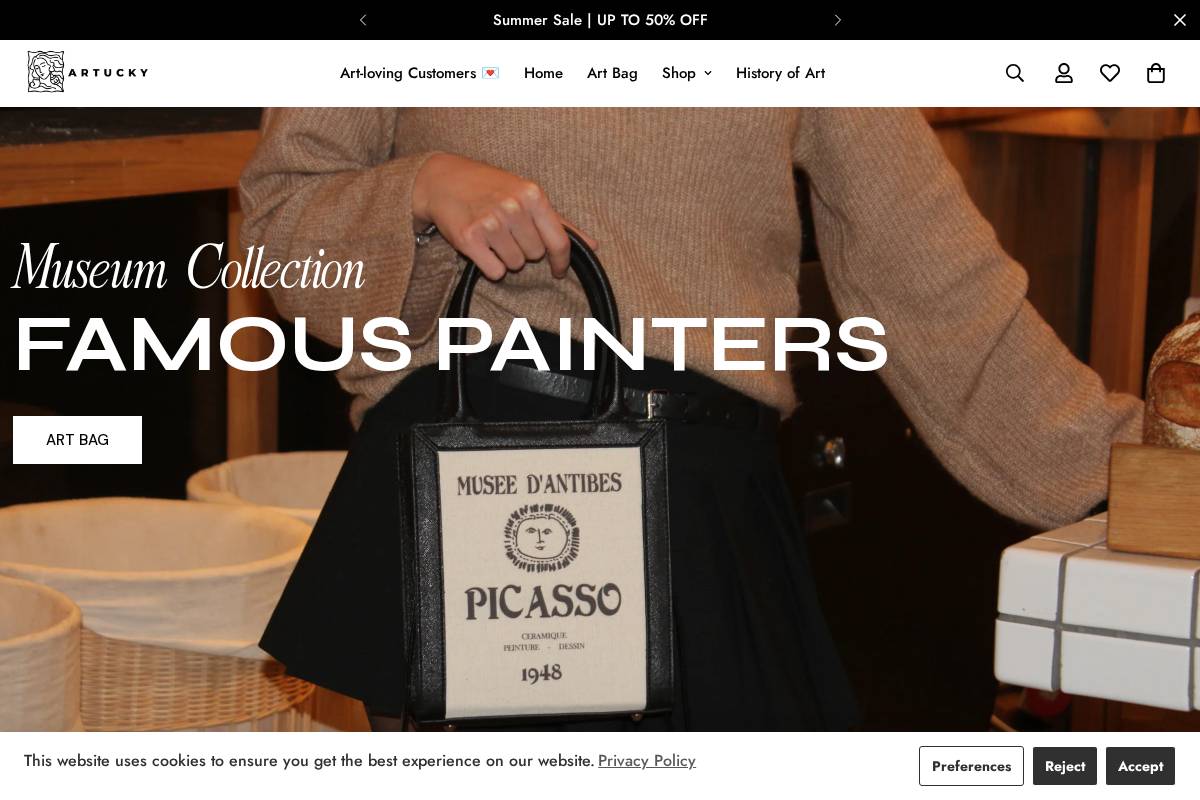Open the shopping bag cart icon
This screenshot has width=1200, height=800.
1156,73
